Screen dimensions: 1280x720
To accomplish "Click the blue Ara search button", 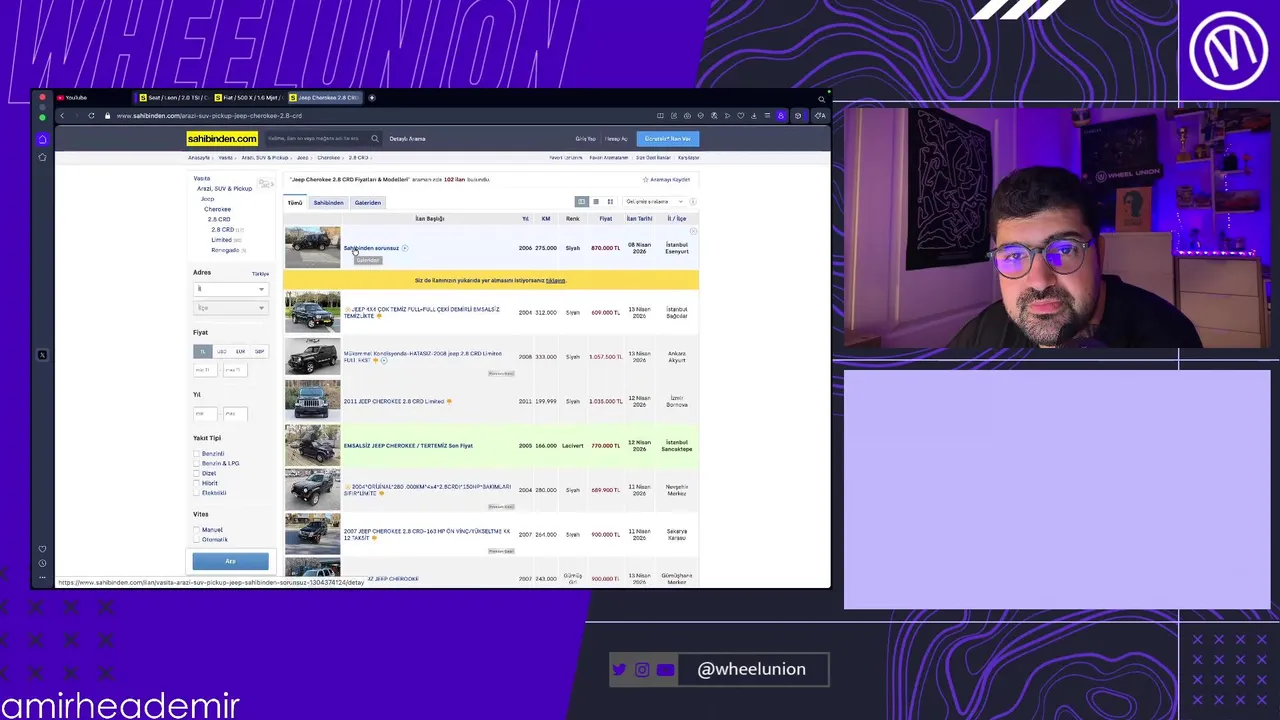I will click(x=230, y=562).
